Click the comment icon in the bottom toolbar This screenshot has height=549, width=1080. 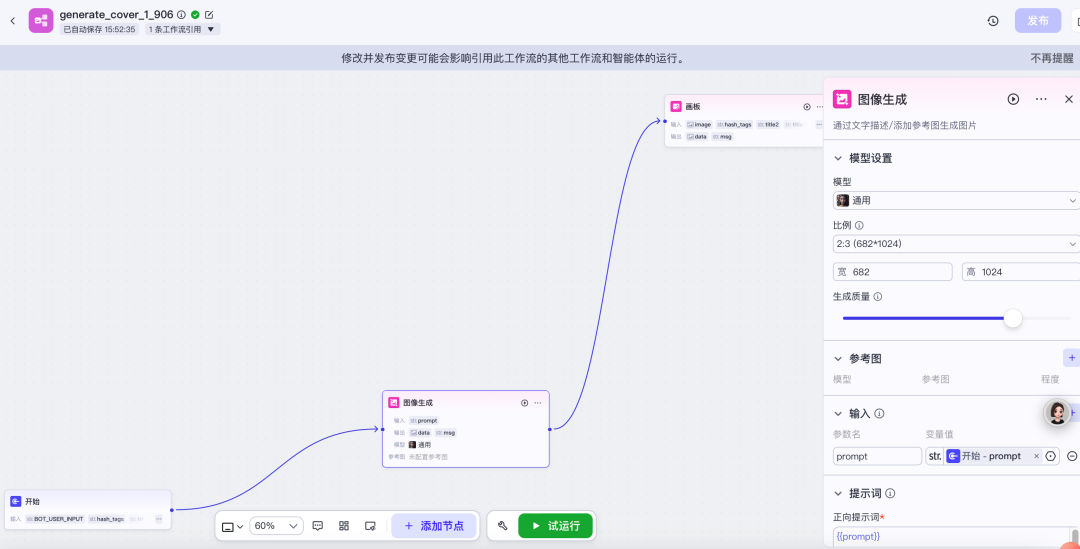(318, 525)
